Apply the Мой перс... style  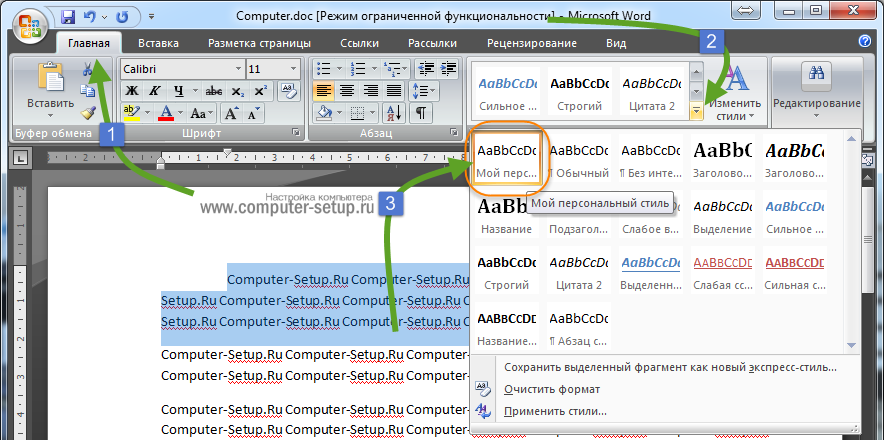[507, 160]
